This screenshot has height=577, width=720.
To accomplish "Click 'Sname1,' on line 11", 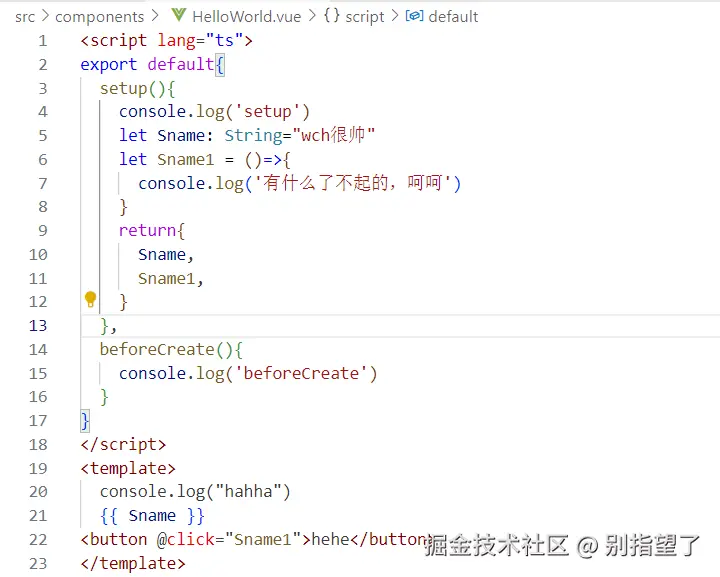I will 171,279.
